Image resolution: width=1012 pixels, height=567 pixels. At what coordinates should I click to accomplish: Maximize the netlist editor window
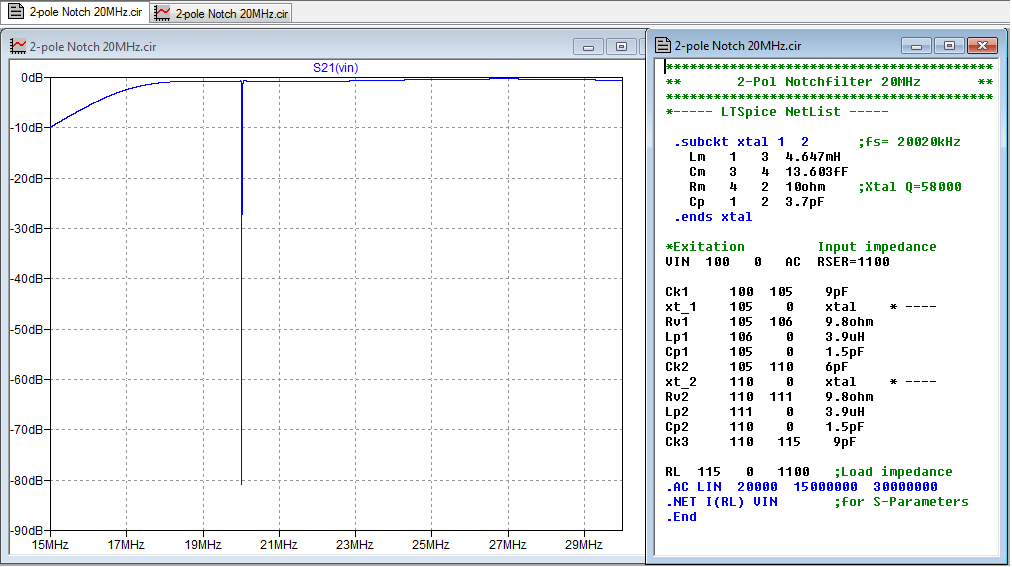pos(949,45)
